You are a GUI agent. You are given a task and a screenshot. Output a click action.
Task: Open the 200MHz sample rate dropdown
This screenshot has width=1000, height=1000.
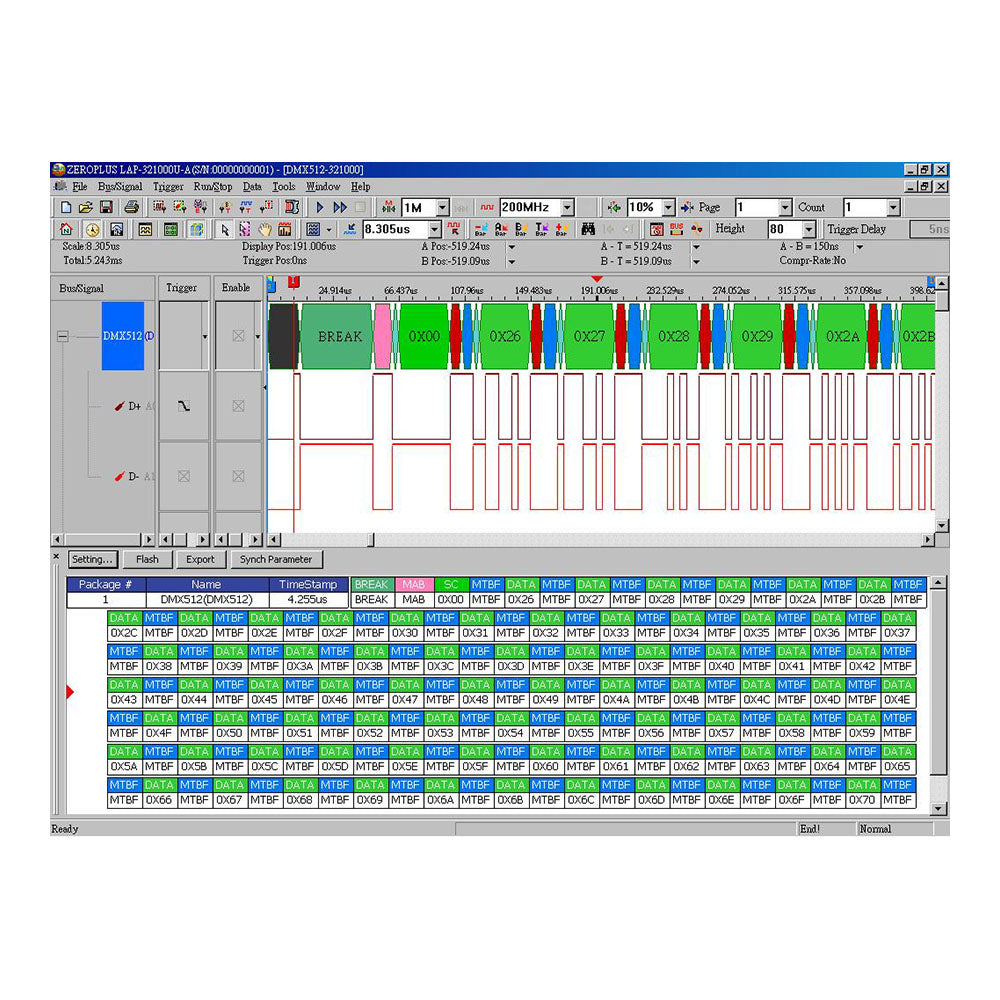coord(567,207)
